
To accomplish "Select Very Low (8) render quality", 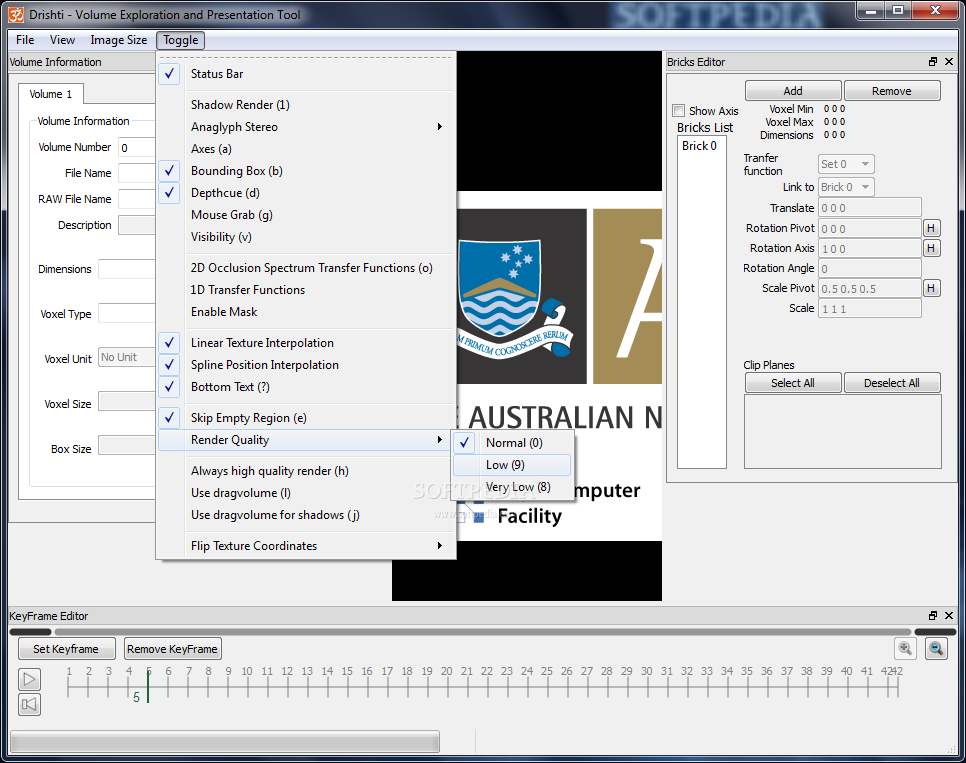I will [x=513, y=487].
